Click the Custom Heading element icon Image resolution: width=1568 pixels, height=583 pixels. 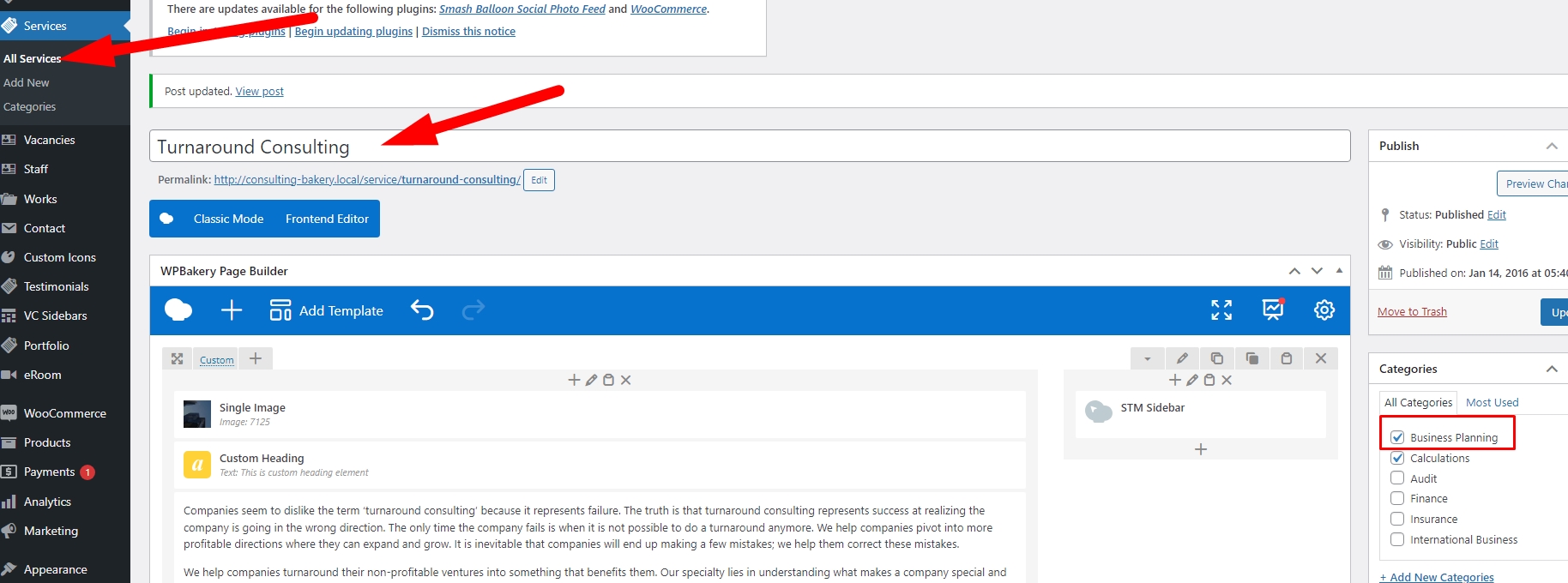[x=197, y=465]
